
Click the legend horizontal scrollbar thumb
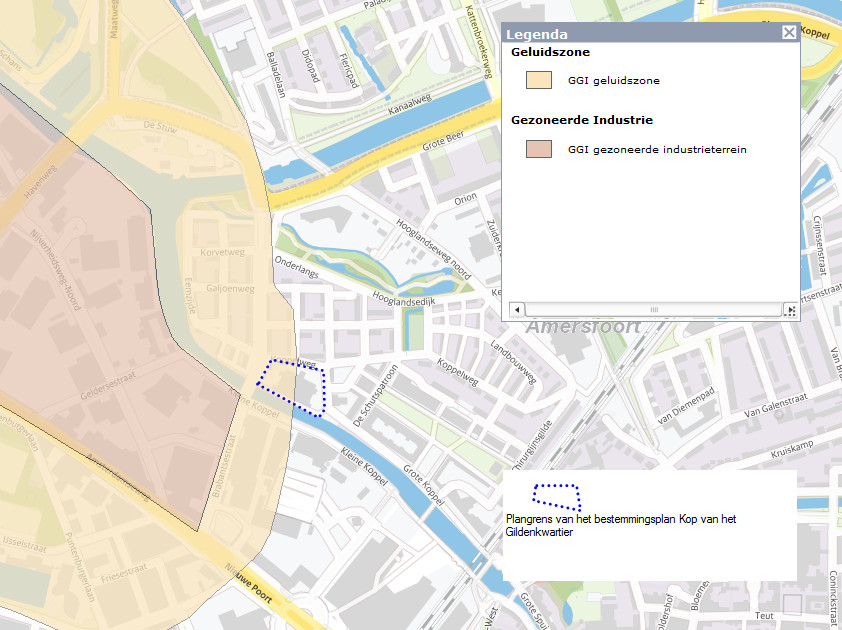[654, 310]
